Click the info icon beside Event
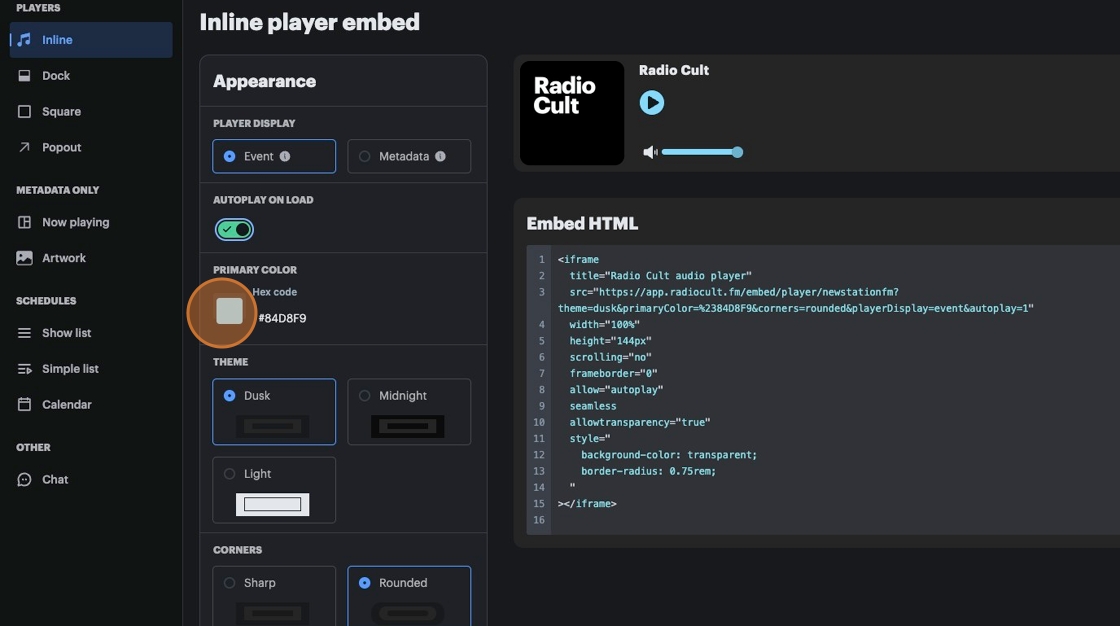Viewport: 1120px width, 626px height. [285, 156]
